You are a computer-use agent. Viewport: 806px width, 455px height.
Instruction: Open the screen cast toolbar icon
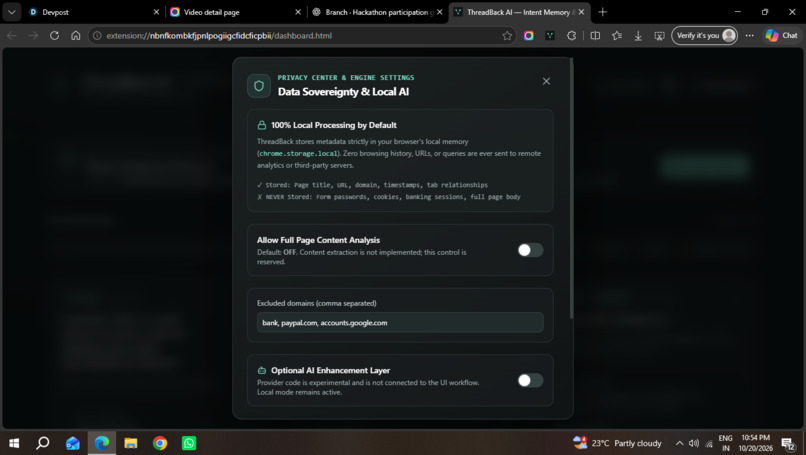click(x=660, y=35)
